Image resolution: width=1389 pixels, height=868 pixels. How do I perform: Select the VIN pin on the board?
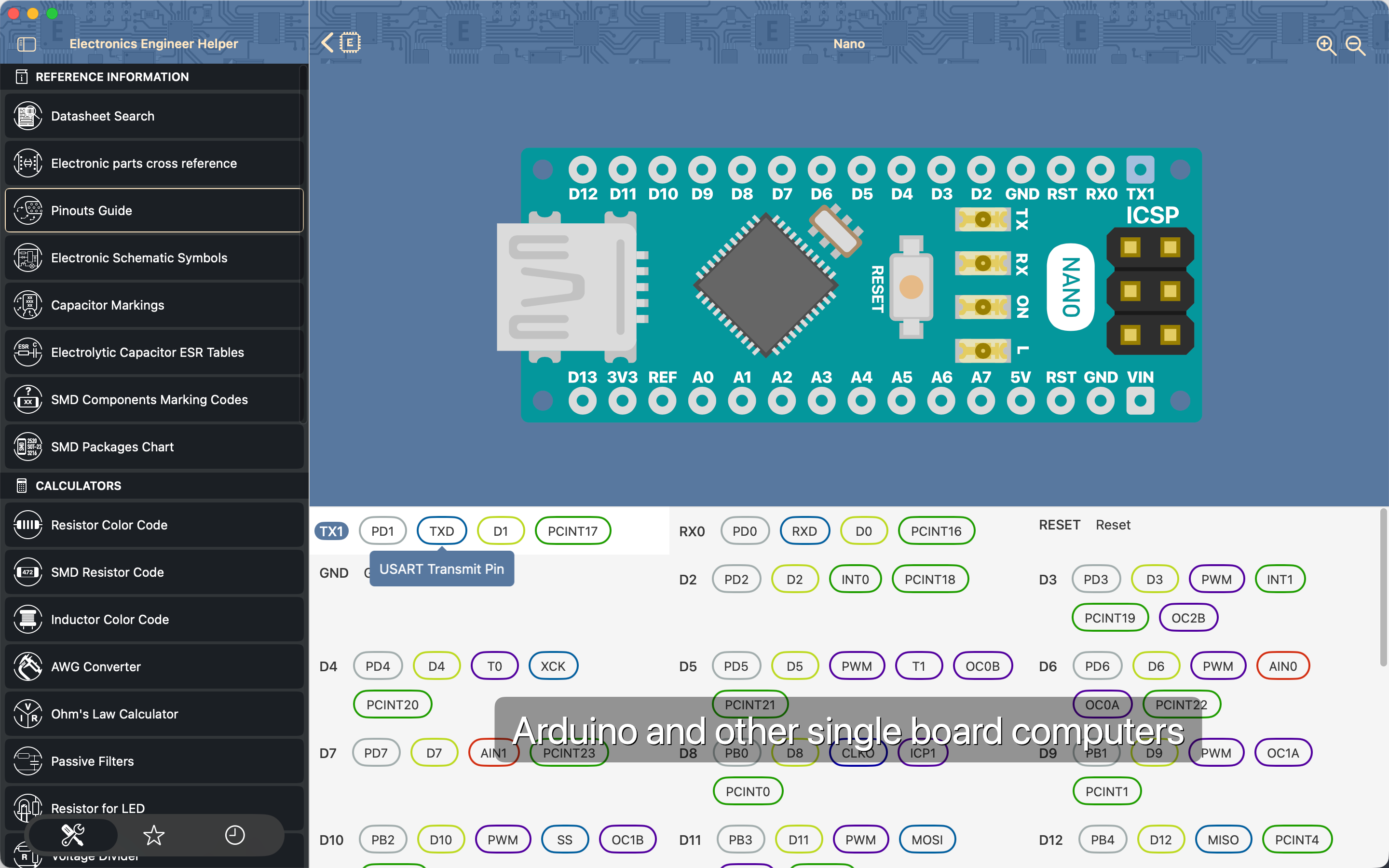tap(1140, 400)
